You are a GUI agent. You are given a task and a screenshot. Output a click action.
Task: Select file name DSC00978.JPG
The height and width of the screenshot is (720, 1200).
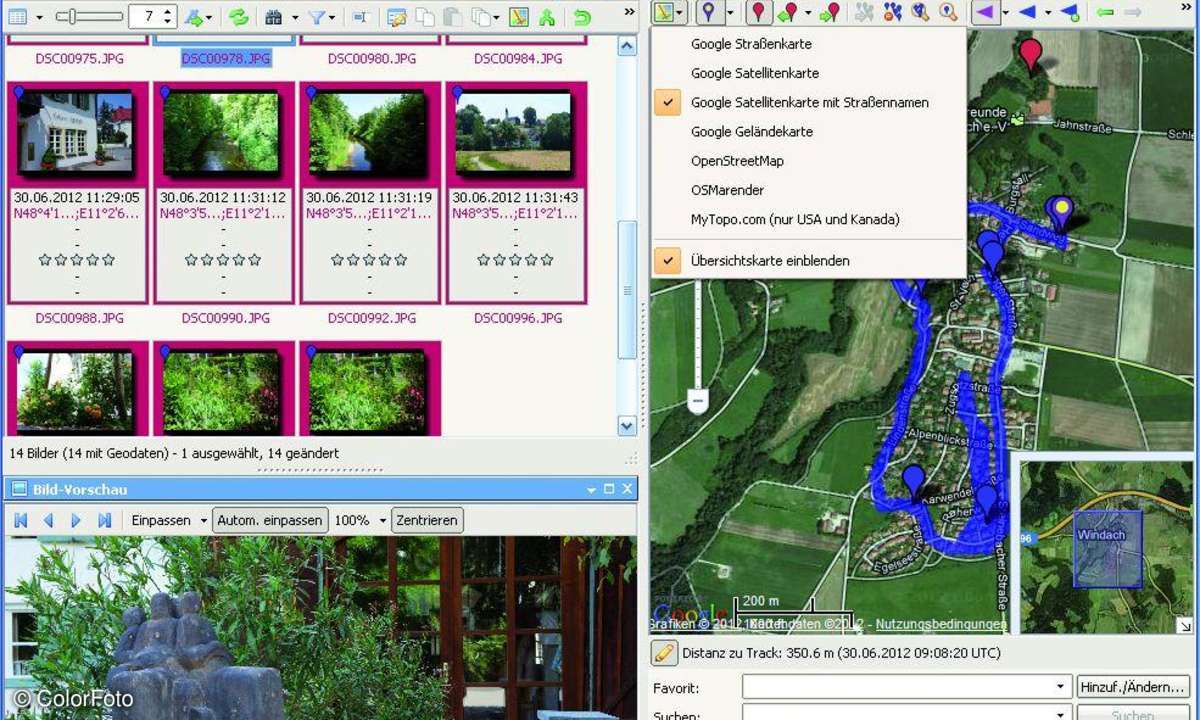click(225, 59)
